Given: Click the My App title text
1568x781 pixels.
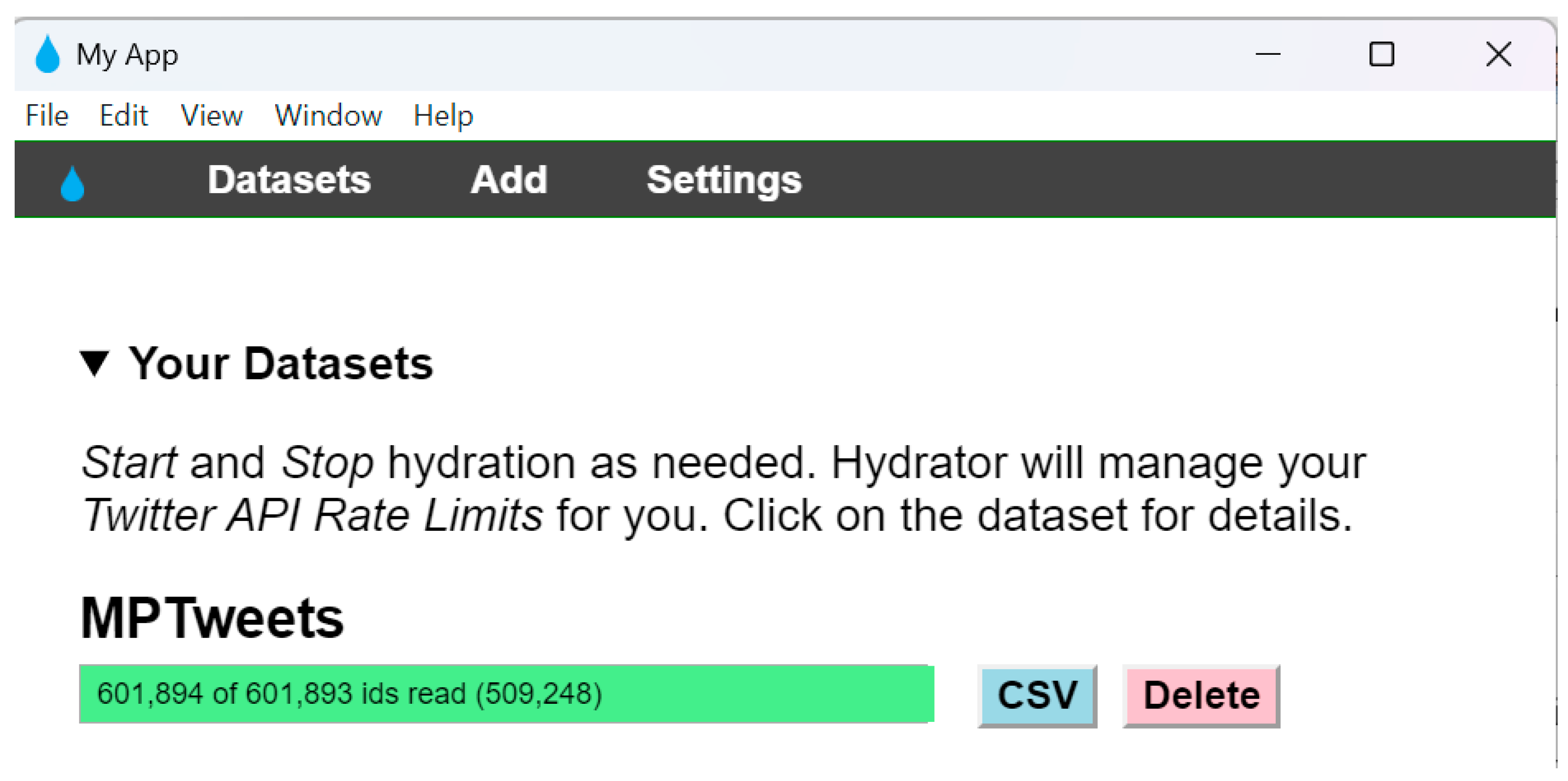Looking at the screenshot, I should click(x=128, y=55).
